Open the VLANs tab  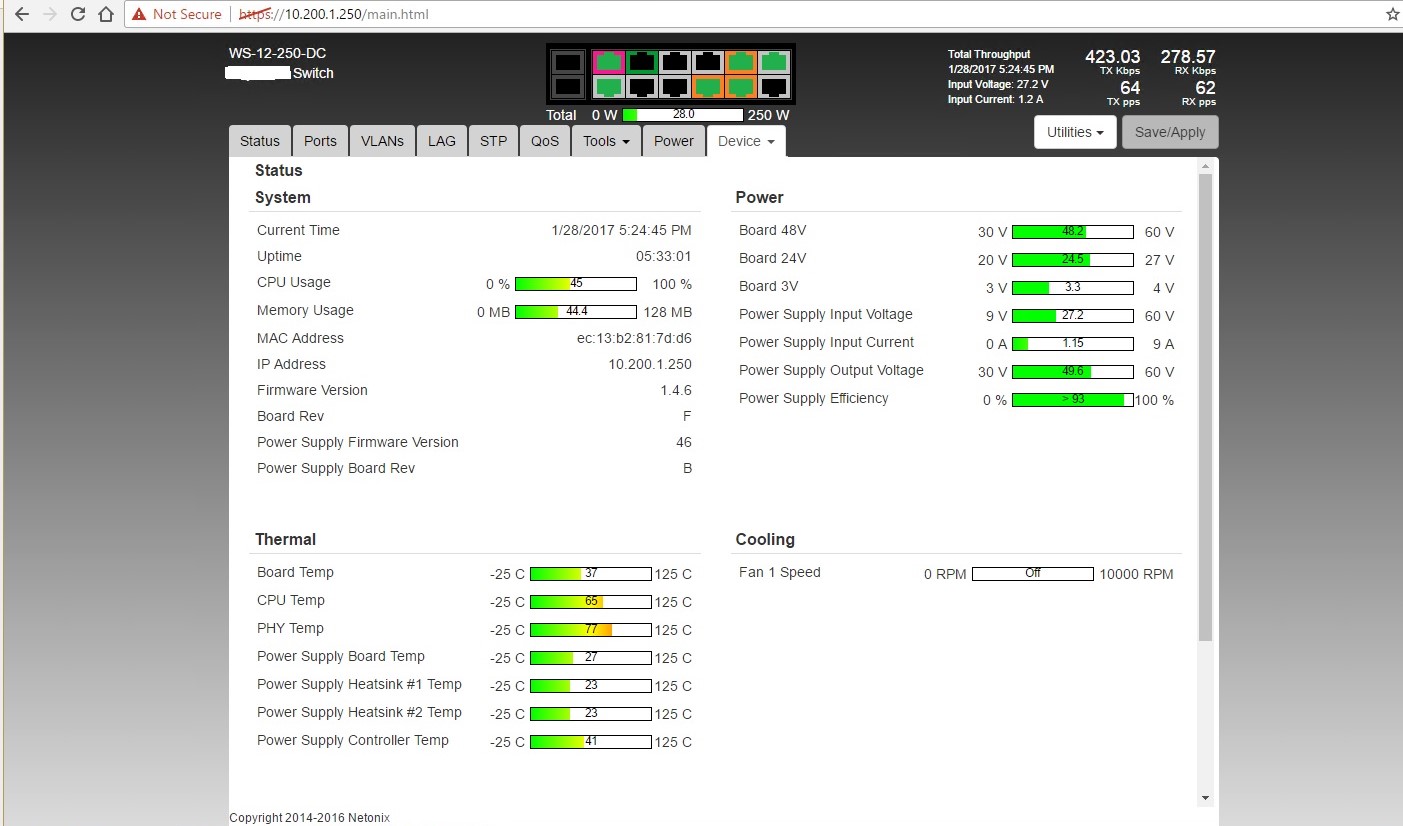tap(382, 141)
